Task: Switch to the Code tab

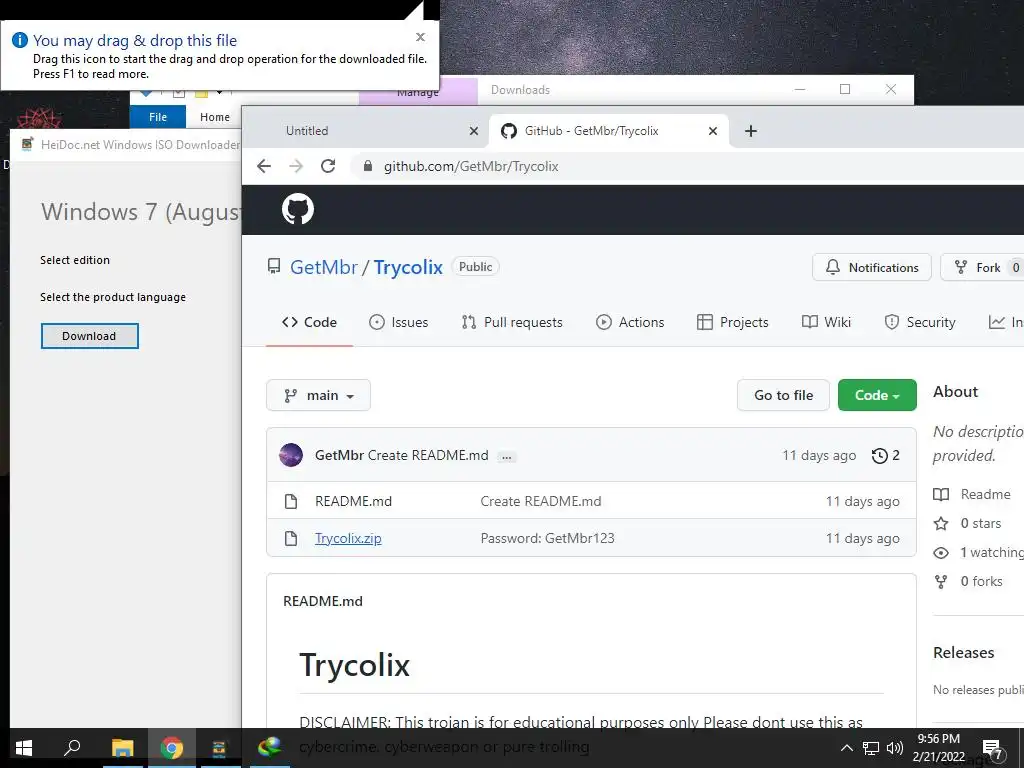Action: 310,322
